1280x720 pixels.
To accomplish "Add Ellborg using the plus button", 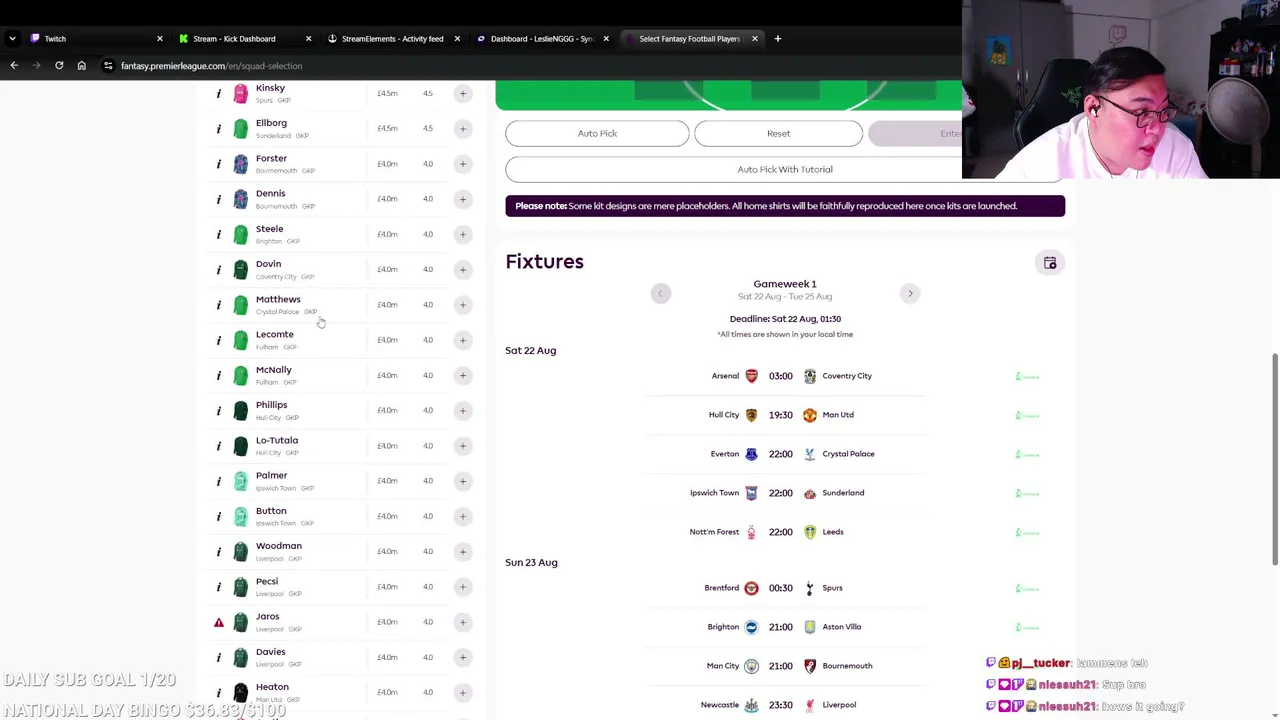I will tap(462, 129).
